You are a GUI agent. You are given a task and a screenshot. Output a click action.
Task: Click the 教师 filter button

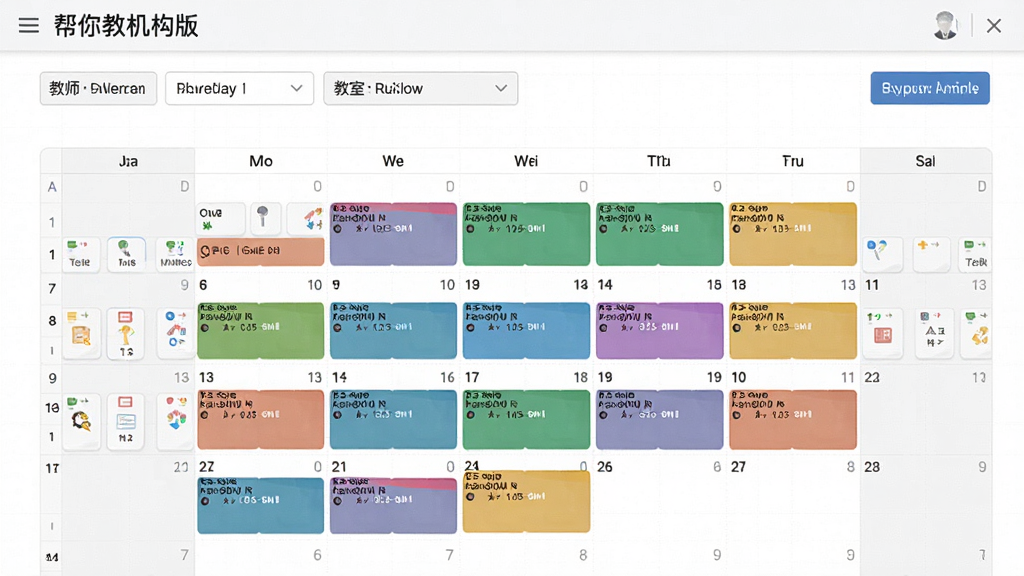[x=98, y=88]
